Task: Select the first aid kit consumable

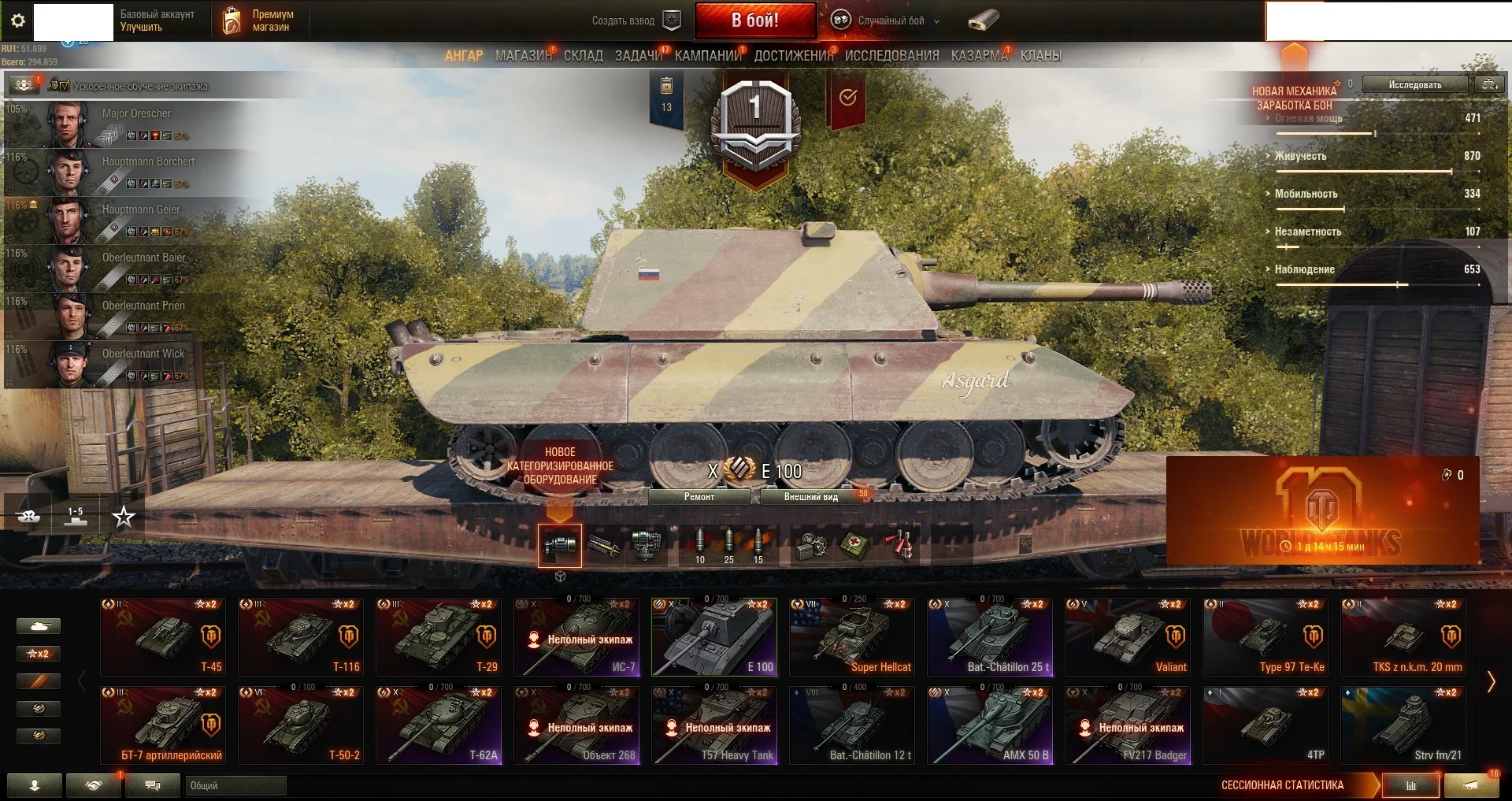Action: 855,545
